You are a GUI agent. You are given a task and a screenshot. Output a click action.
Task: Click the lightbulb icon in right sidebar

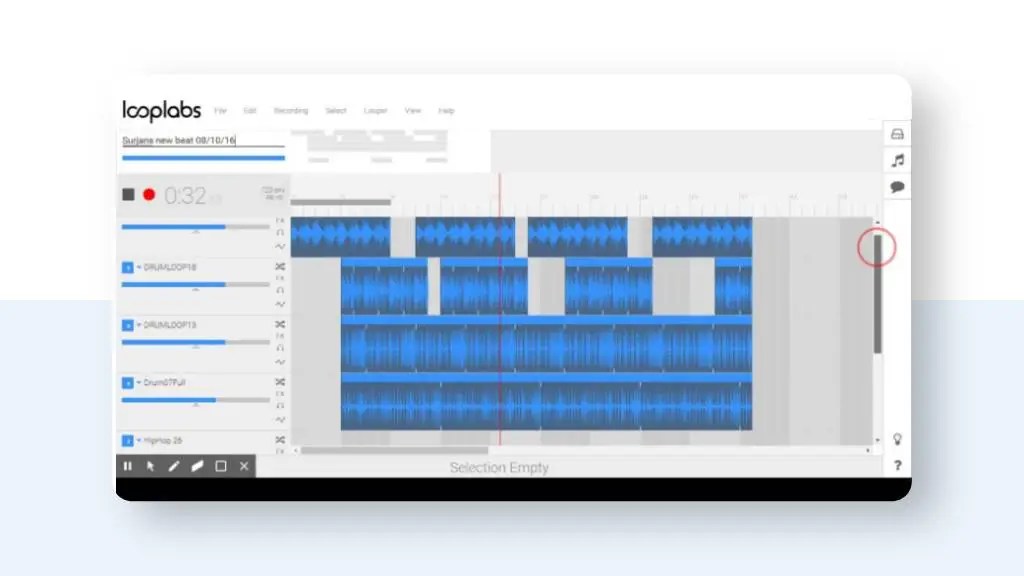pos(897,437)
